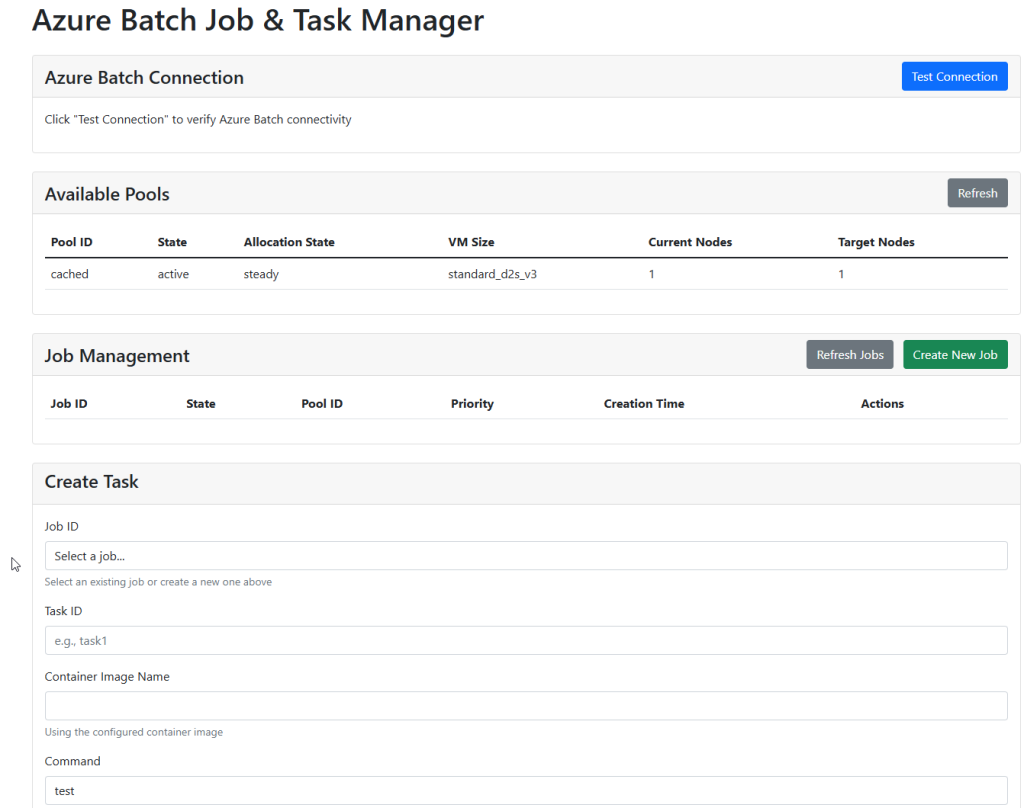1024x808 pixels.
Task: Click the Azure Batch Connection heading
Action: 144,77
